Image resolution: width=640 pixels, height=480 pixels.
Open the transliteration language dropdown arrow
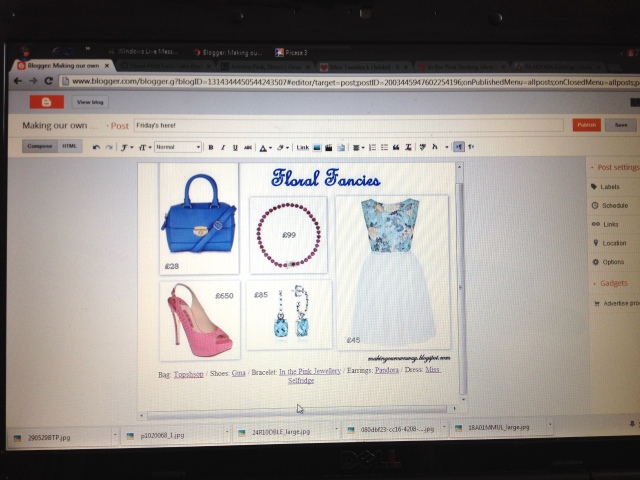pyautogui.click(x=447, y=147)
